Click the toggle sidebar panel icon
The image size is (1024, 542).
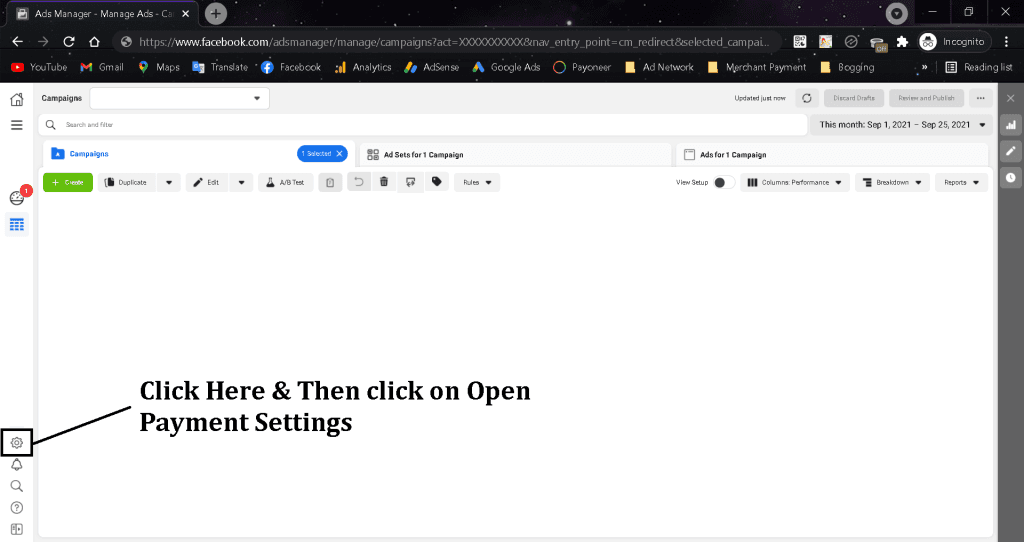17,529
